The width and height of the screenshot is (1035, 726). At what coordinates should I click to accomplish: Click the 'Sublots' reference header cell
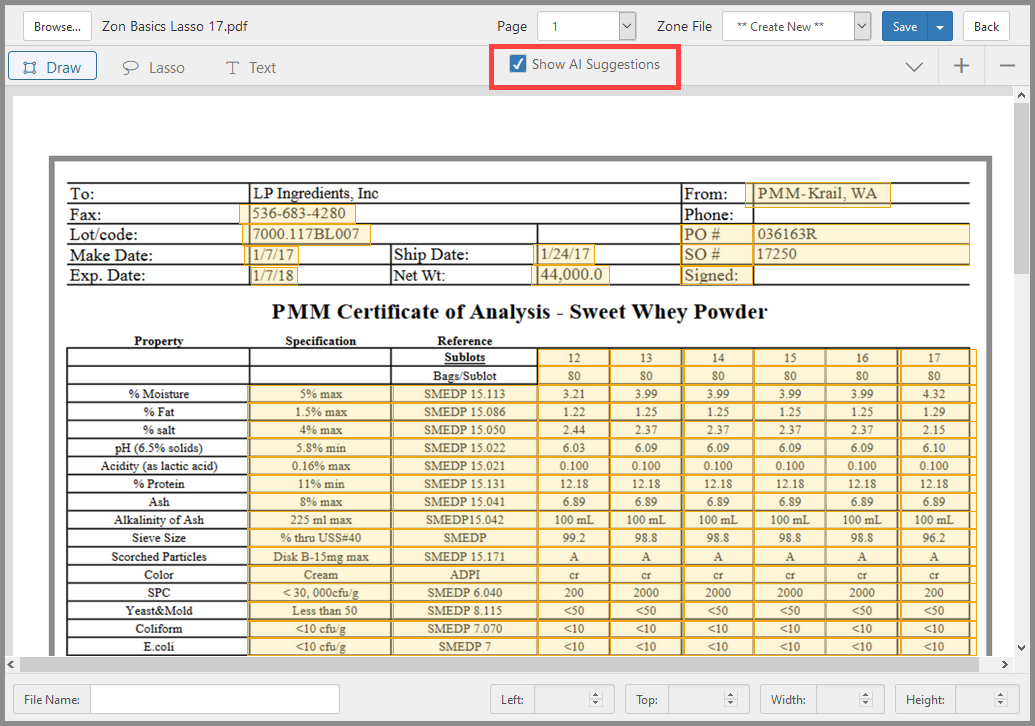pyautogui.click(x=465, y=357)
